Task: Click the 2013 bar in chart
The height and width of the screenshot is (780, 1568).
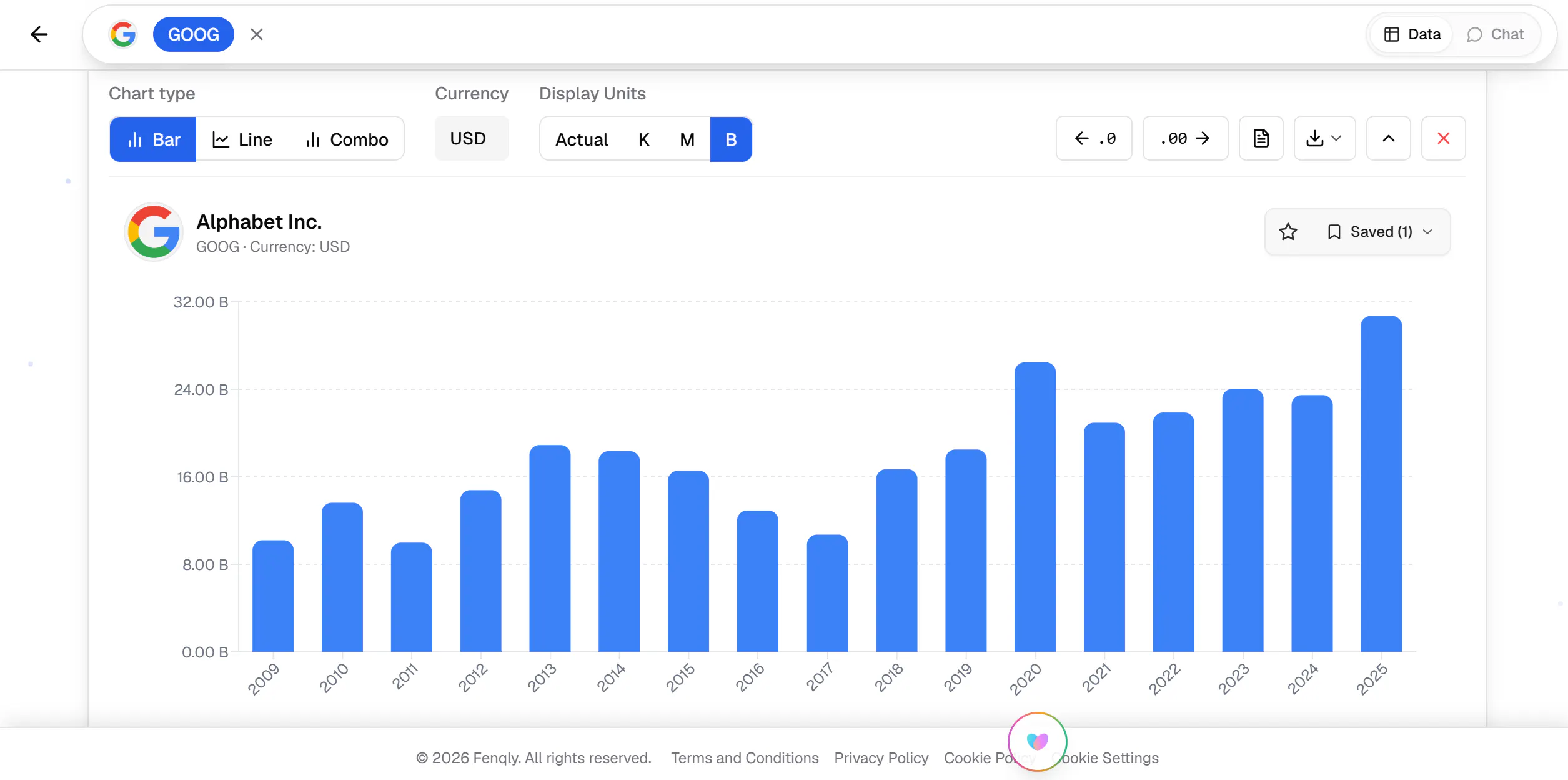Action: (550, 548)
